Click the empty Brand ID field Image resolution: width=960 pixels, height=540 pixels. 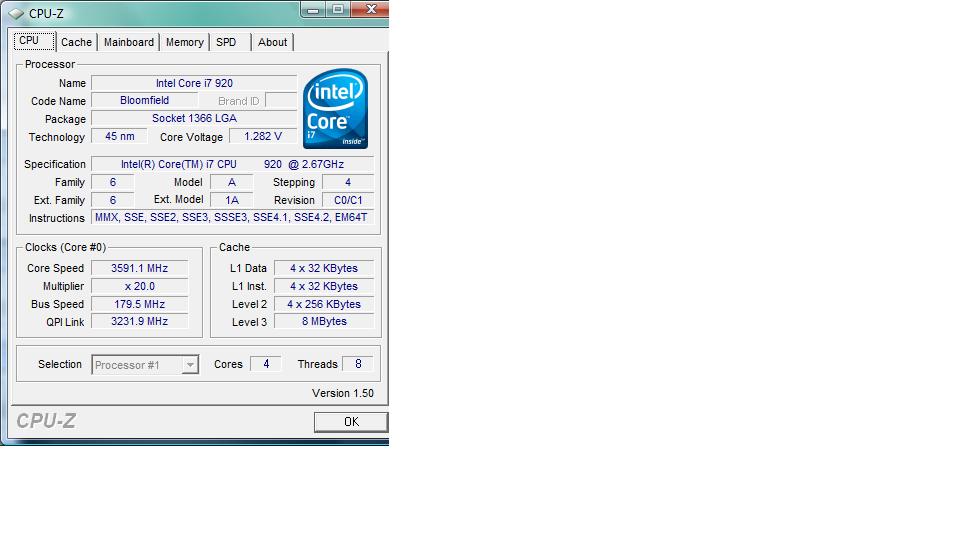[x=281, y=100]
